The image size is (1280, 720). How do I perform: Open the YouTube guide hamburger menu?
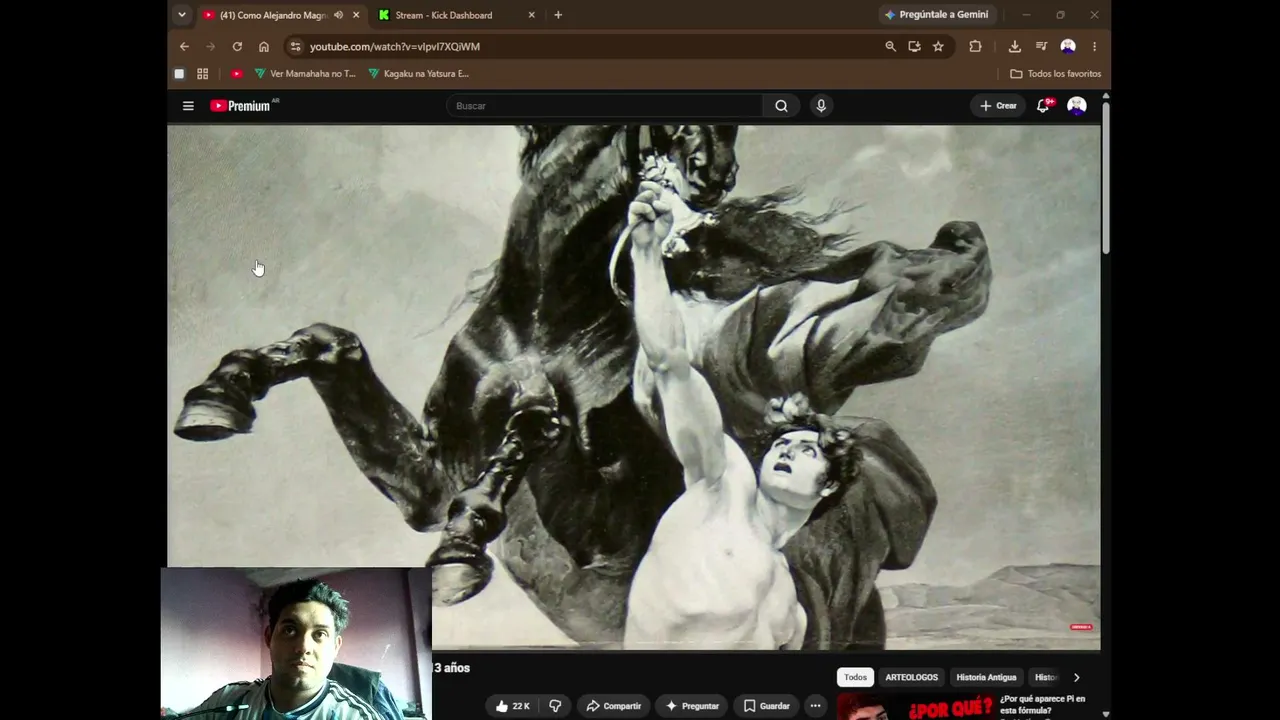pos(188,106)
